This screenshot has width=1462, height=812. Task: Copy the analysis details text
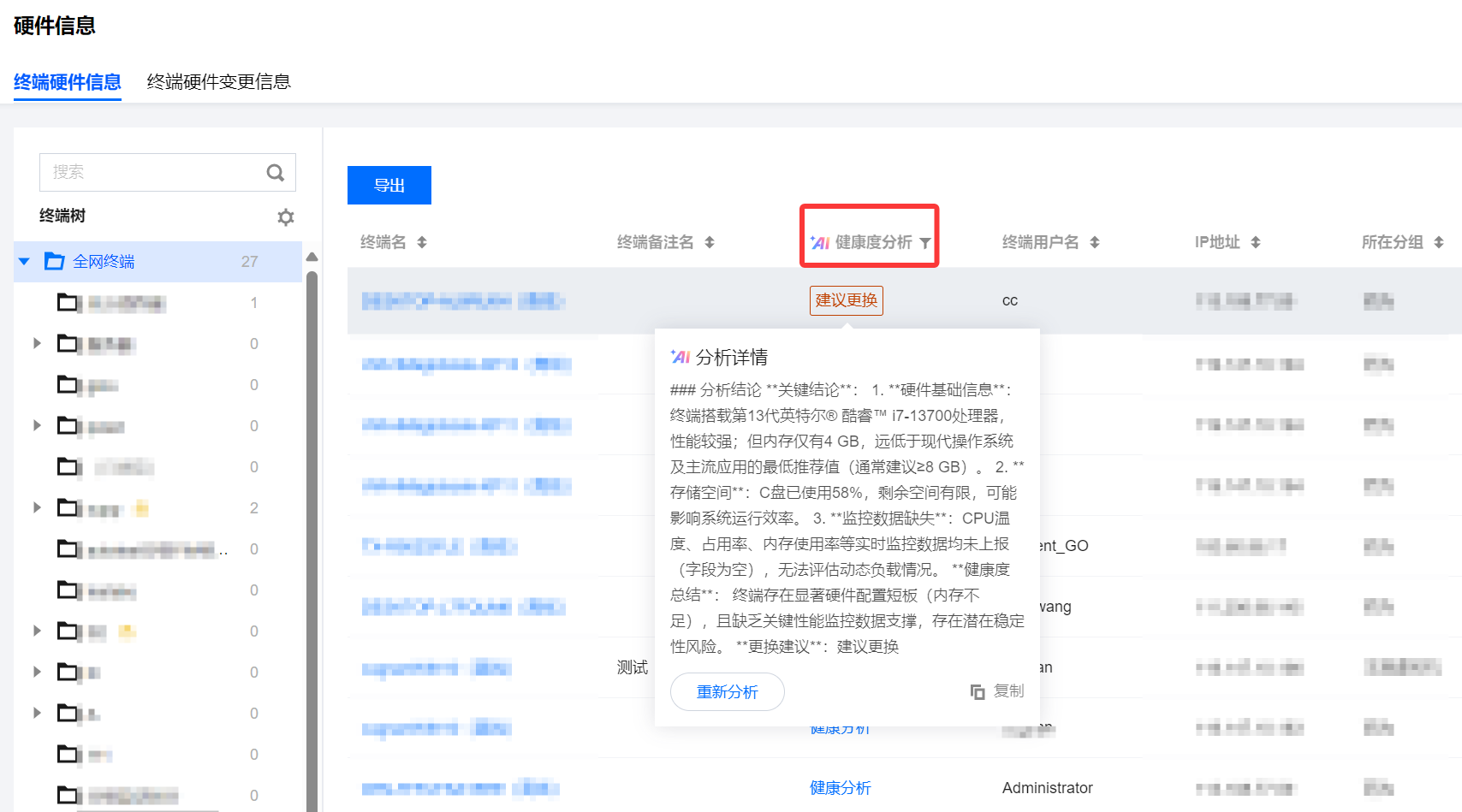click(x=997, y=691)
